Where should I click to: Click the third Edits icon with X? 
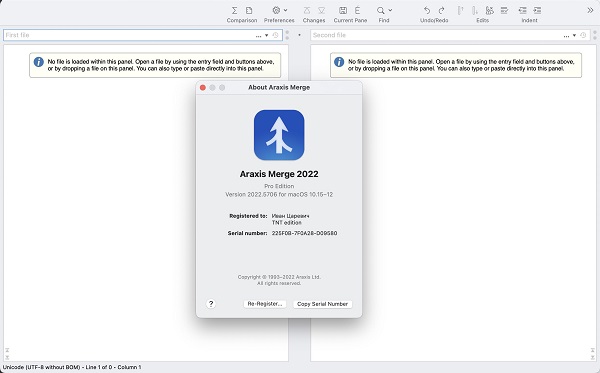point(489,10)
